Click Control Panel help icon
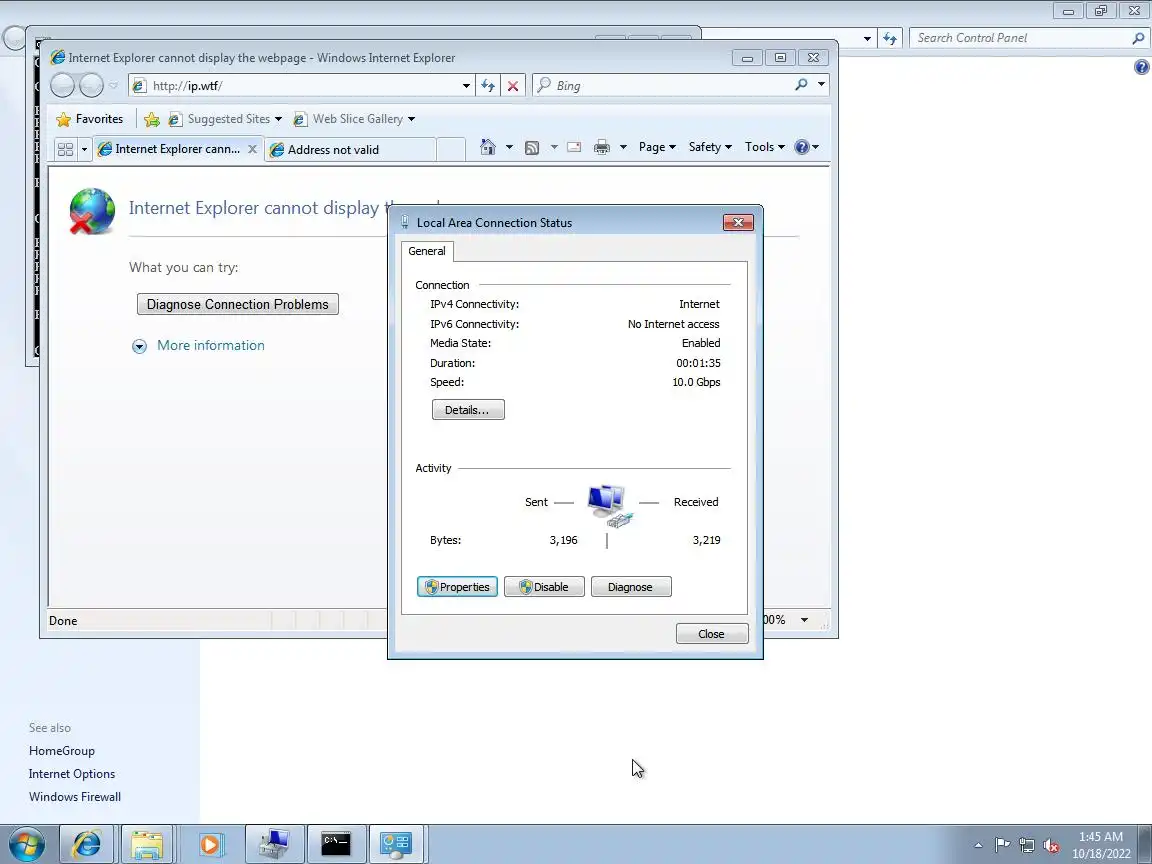The image size is (1152, 864). (1141, 68)
